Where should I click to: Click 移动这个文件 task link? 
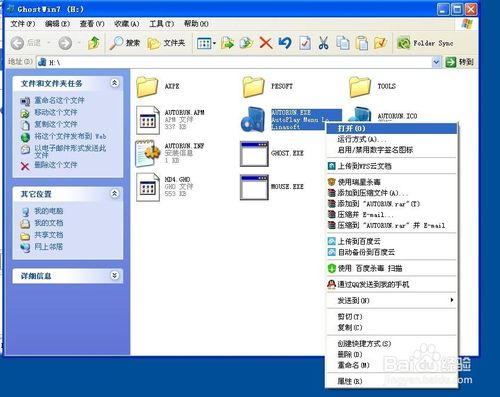[56, 112]
